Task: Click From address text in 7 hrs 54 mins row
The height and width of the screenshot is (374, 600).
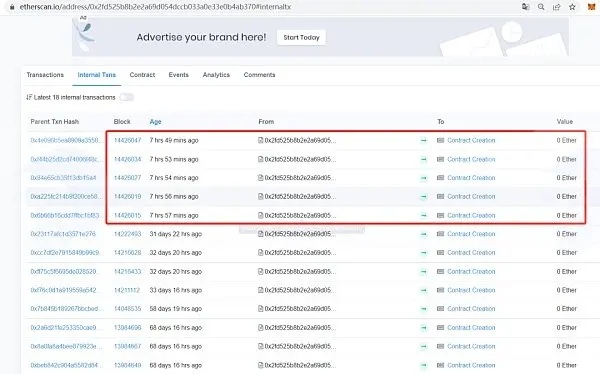Action: pos(300,178)
